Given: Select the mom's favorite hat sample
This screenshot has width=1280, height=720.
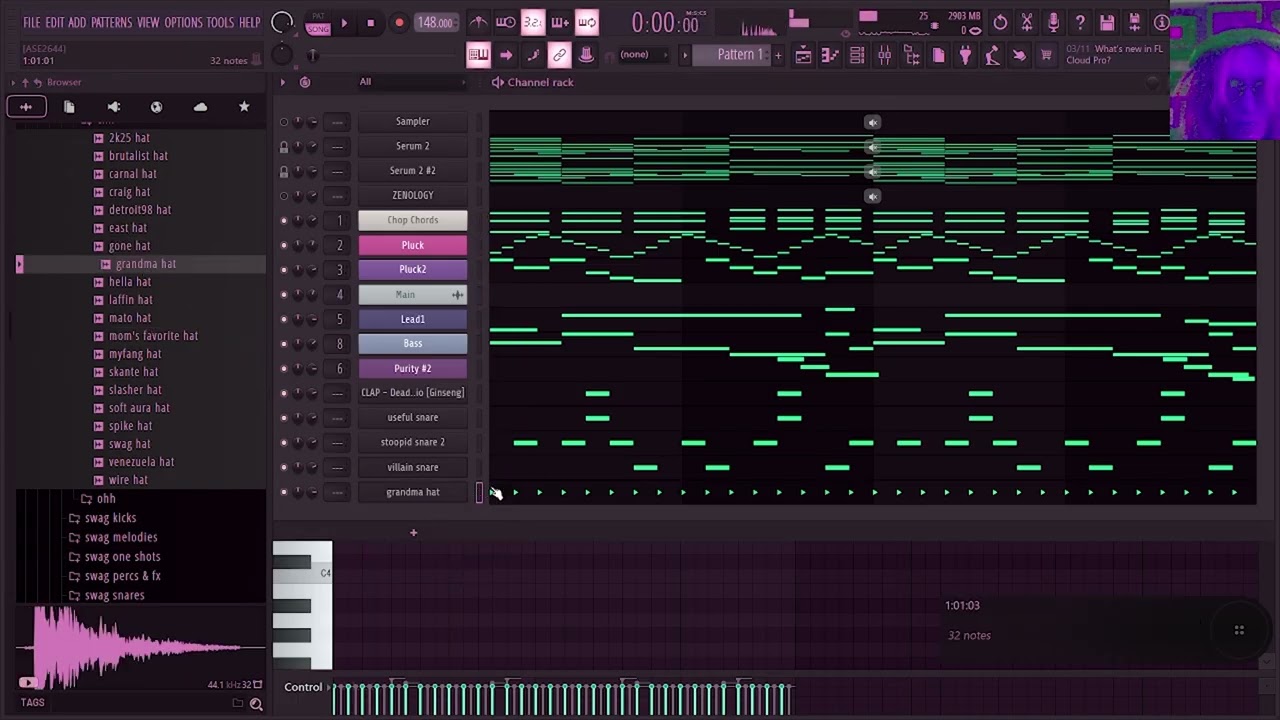Looking at the screenshot, I should [153, 336].
